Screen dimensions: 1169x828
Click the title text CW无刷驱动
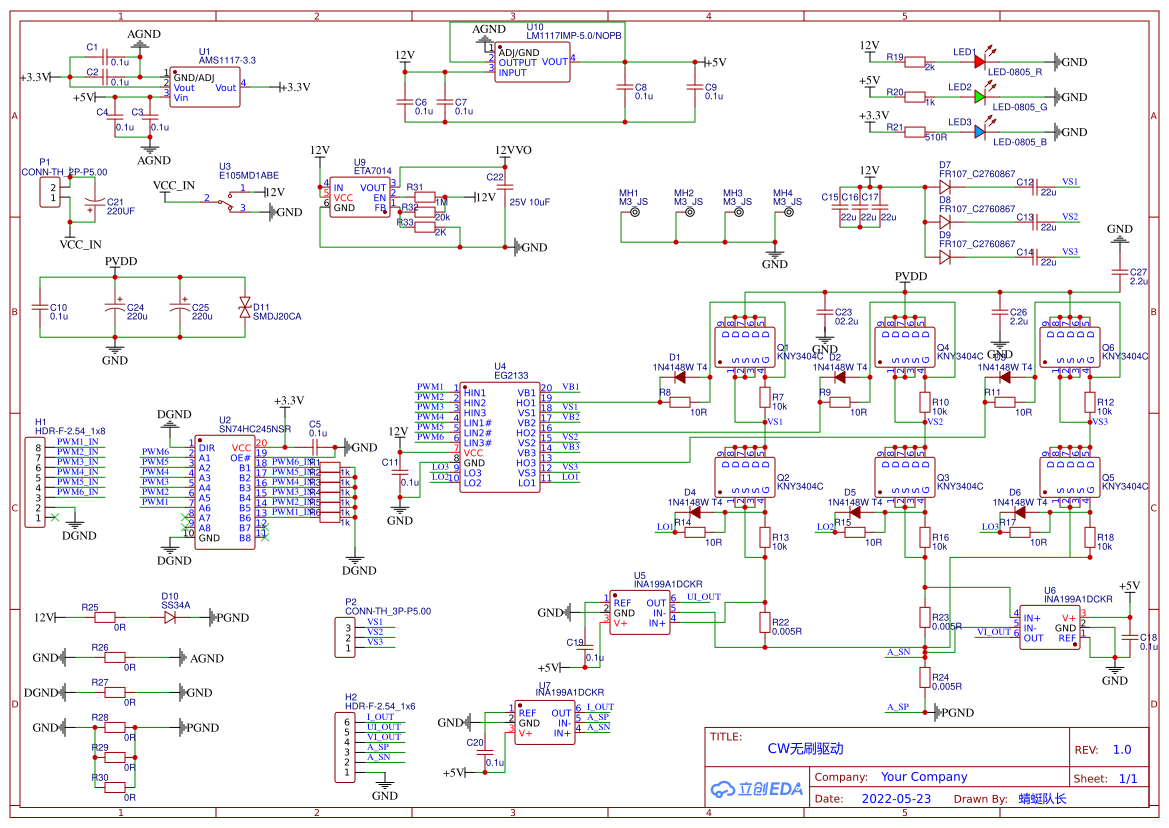805,748
